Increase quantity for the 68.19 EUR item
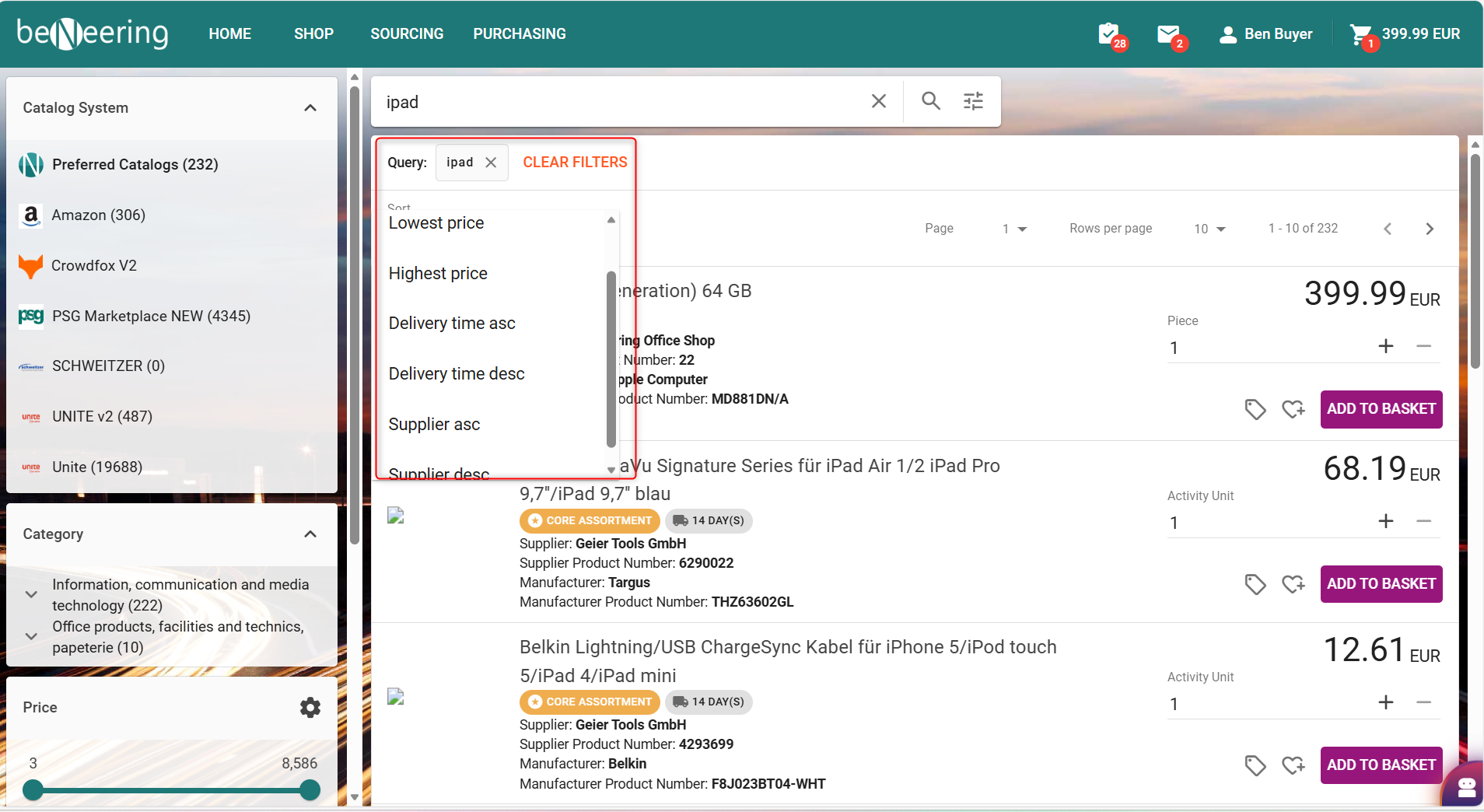 click(x=1386, y=521)
